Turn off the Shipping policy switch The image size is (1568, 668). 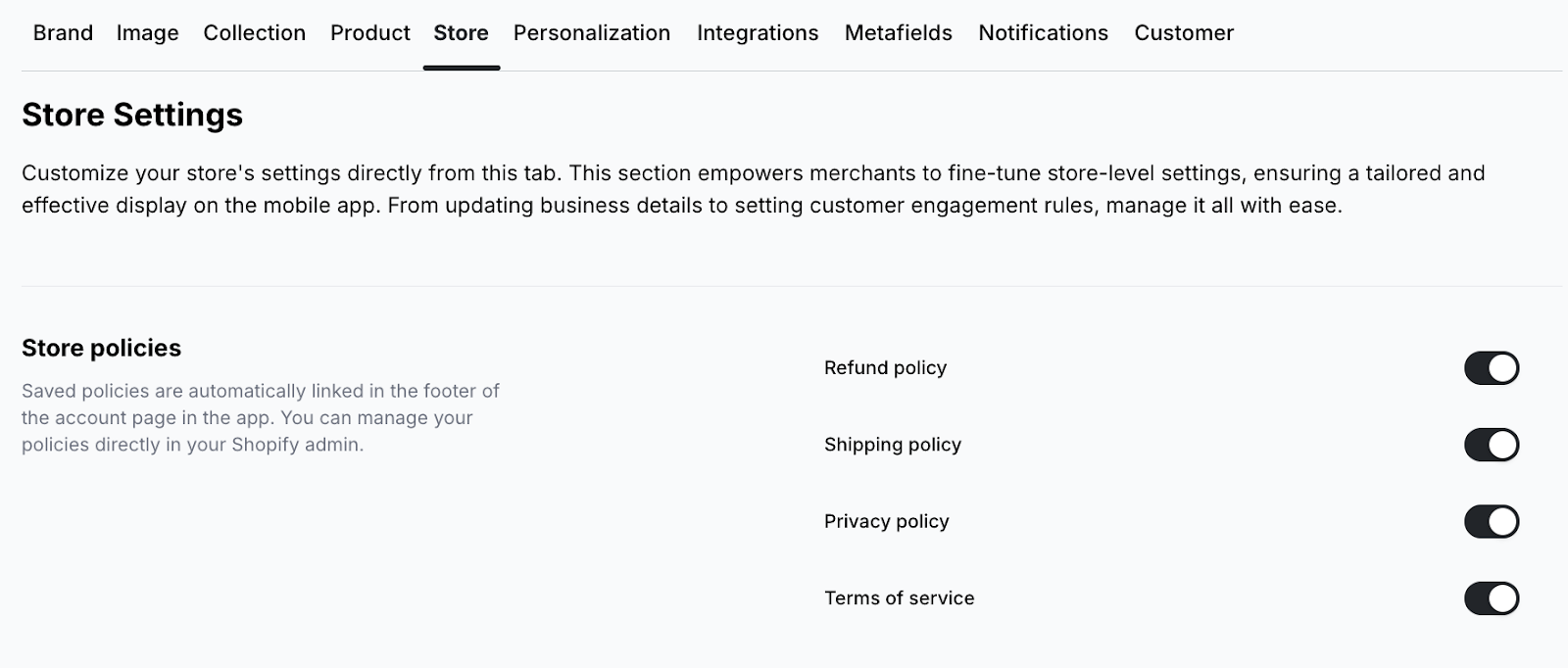point(1492,445)
